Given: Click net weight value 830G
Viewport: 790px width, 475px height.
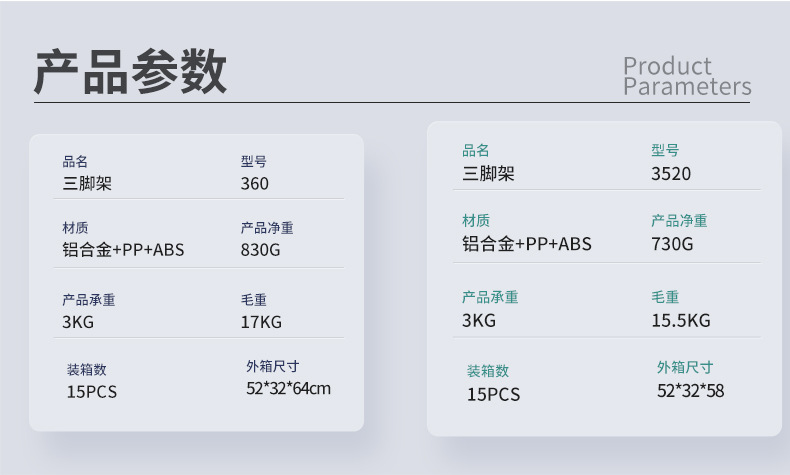Looking at the screenshot, I should pos(260,250).
